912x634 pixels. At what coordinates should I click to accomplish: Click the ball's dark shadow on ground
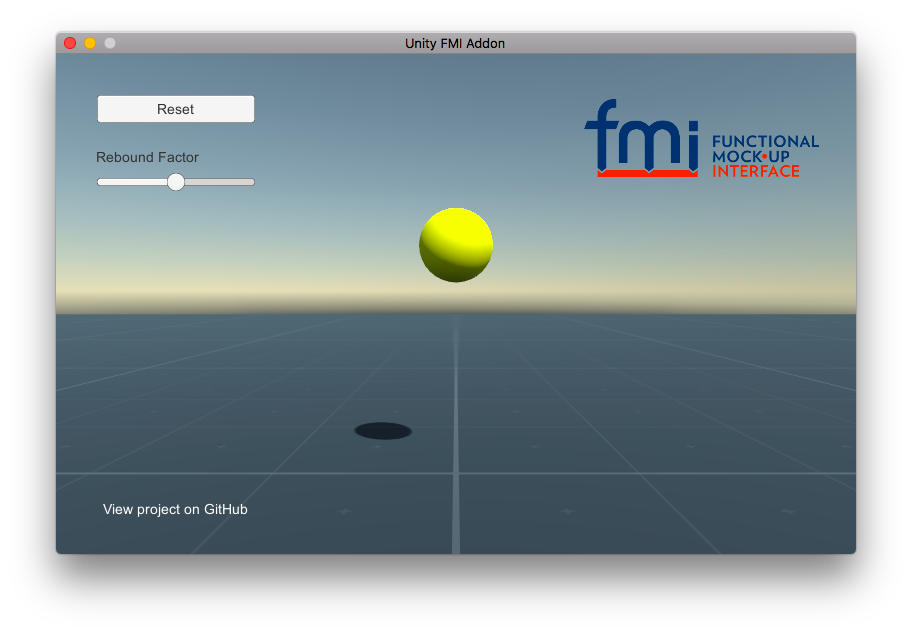pyautogui.click(x=383, y=431)
